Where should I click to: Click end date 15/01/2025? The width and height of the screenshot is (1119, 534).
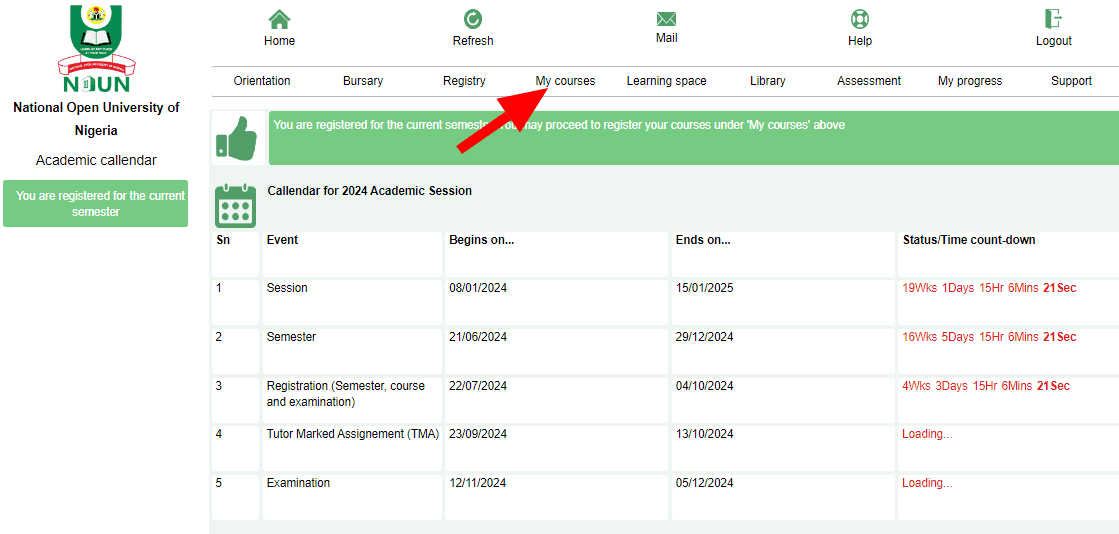[x=704, y=288]
